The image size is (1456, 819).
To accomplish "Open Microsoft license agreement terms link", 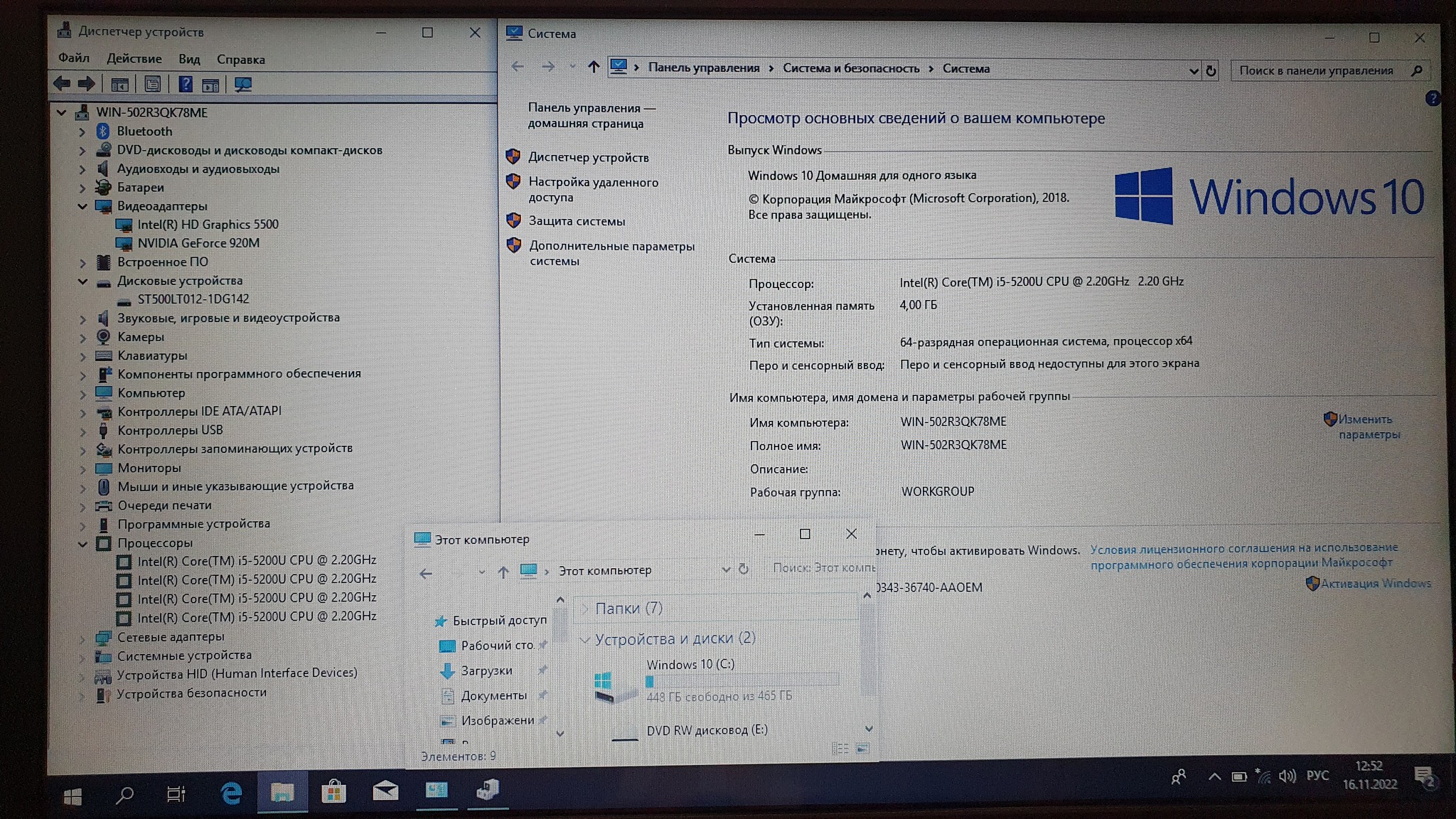I will pos(1244,556).
